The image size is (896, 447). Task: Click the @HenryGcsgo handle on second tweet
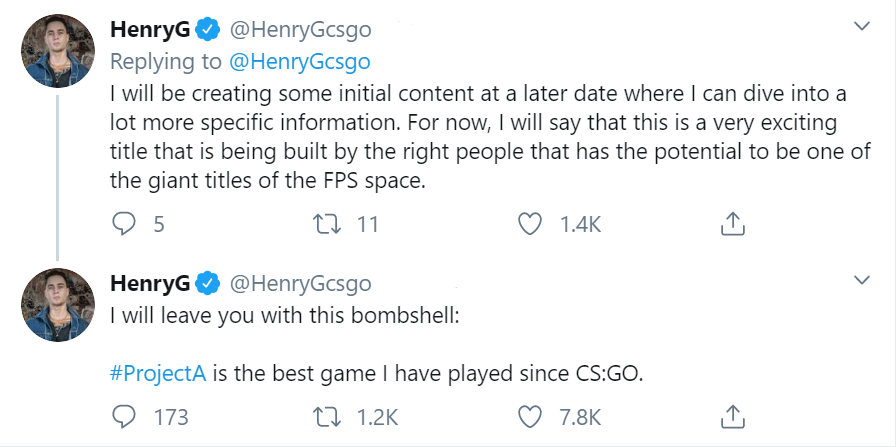(300, 283)
